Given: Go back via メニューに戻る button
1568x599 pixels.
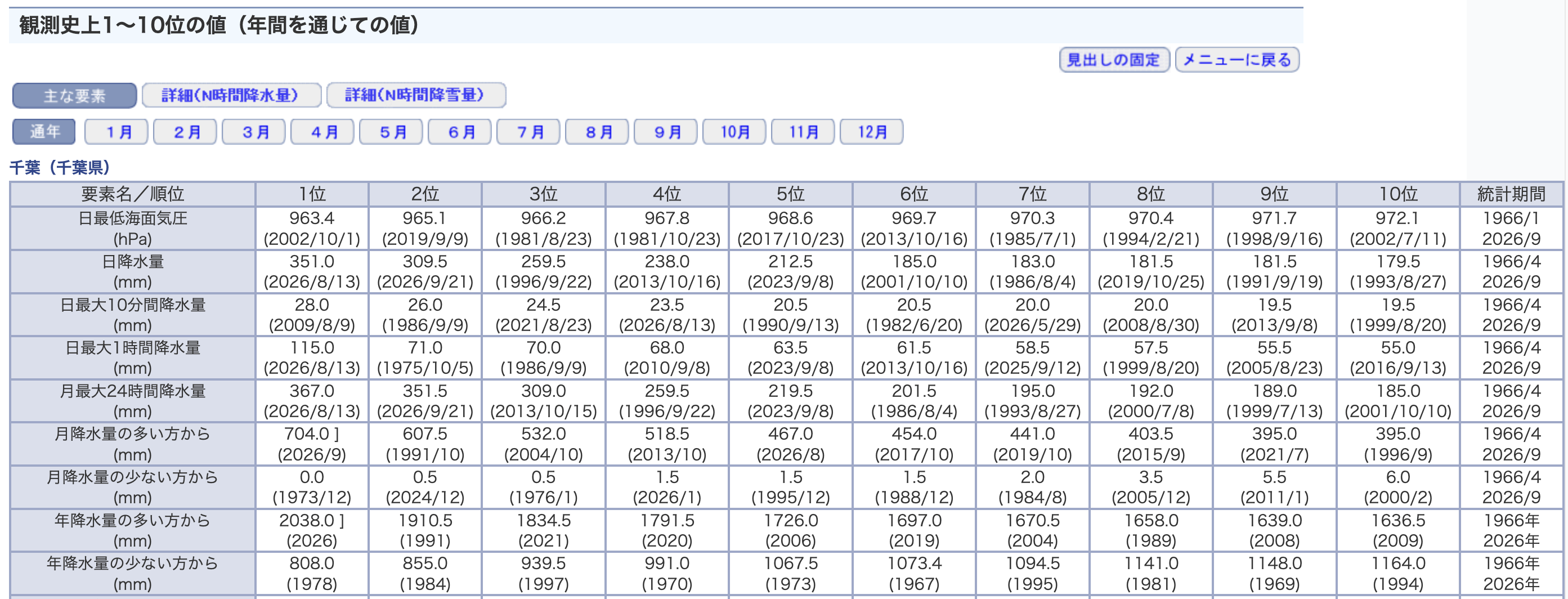Looking at the screenshot, I should [x=1237, y=60].
